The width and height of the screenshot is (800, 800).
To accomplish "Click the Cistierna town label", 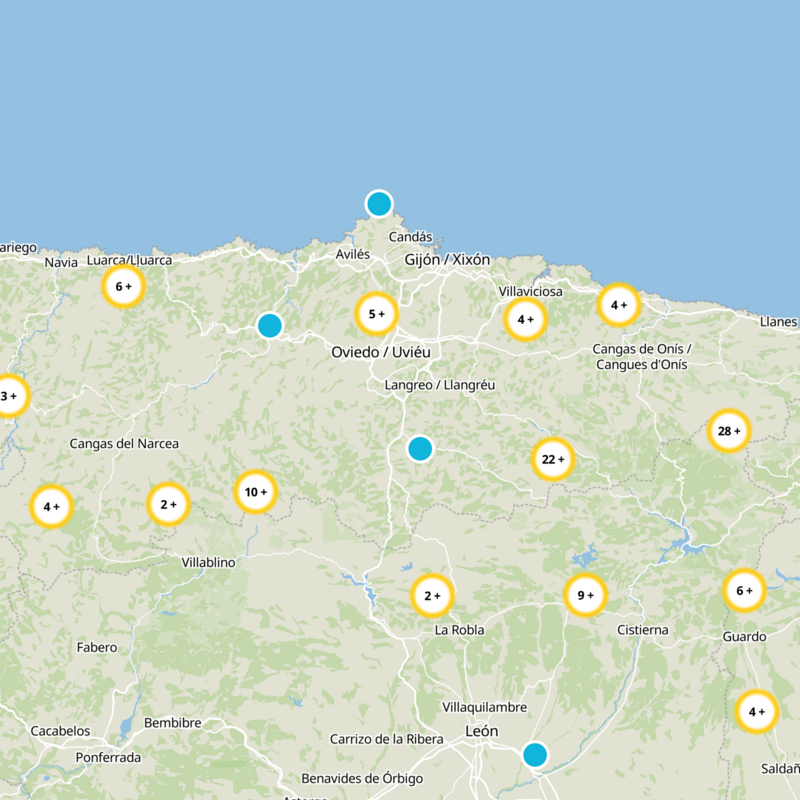I will click(643, 630).
